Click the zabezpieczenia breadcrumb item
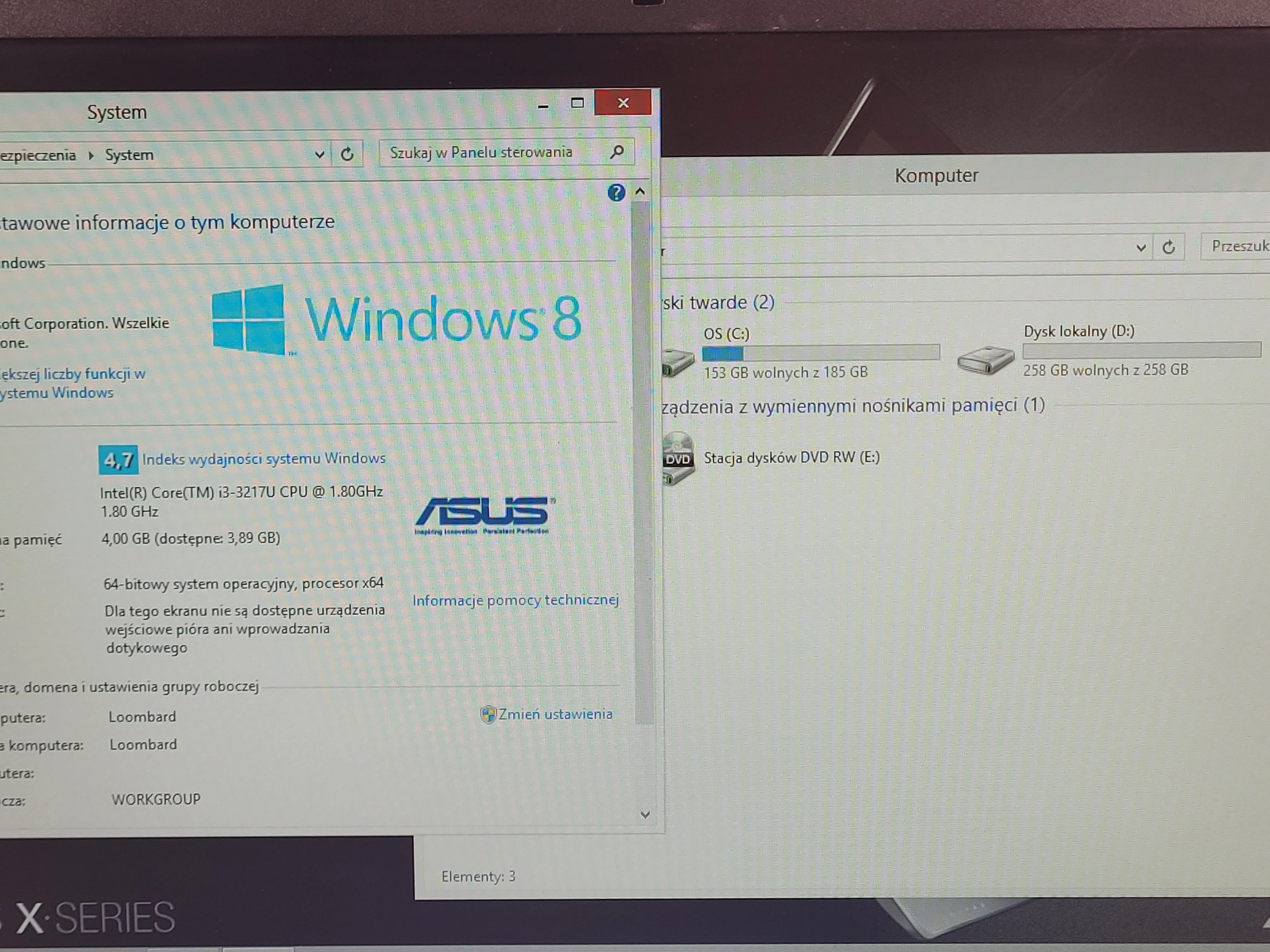This screenshot has height=952, width=1270. (x=38, y=156)
